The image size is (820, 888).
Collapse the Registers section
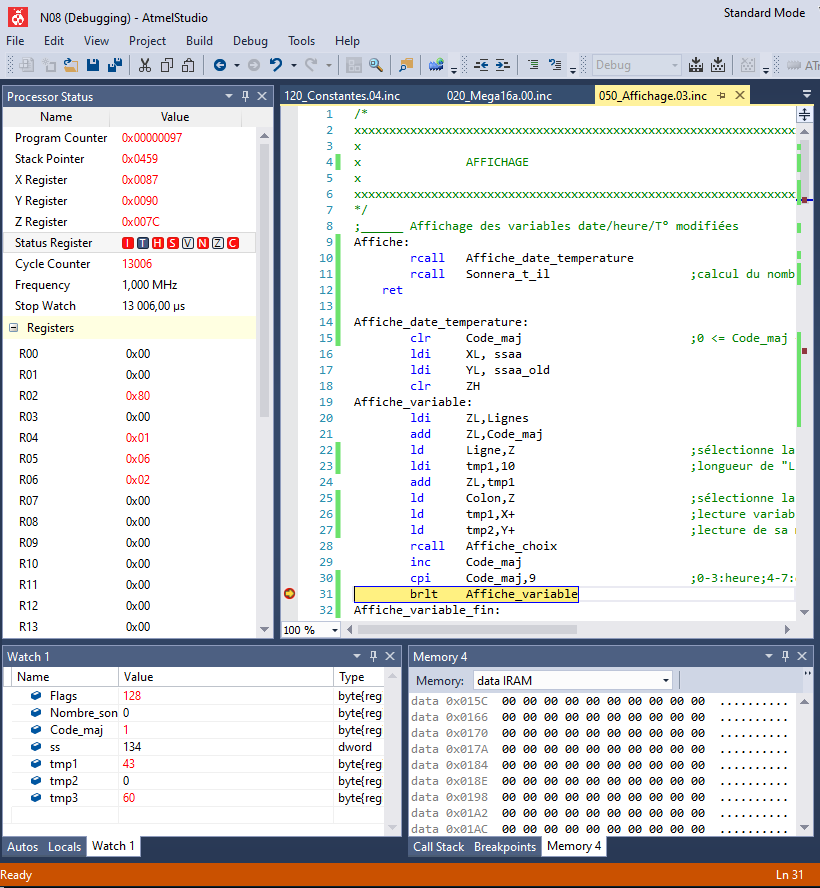point(13,328)
